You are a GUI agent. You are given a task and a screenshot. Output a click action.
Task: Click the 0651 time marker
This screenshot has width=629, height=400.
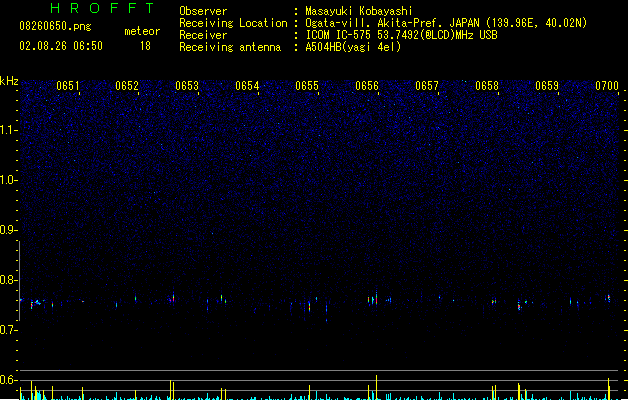(x=67, y=86)
